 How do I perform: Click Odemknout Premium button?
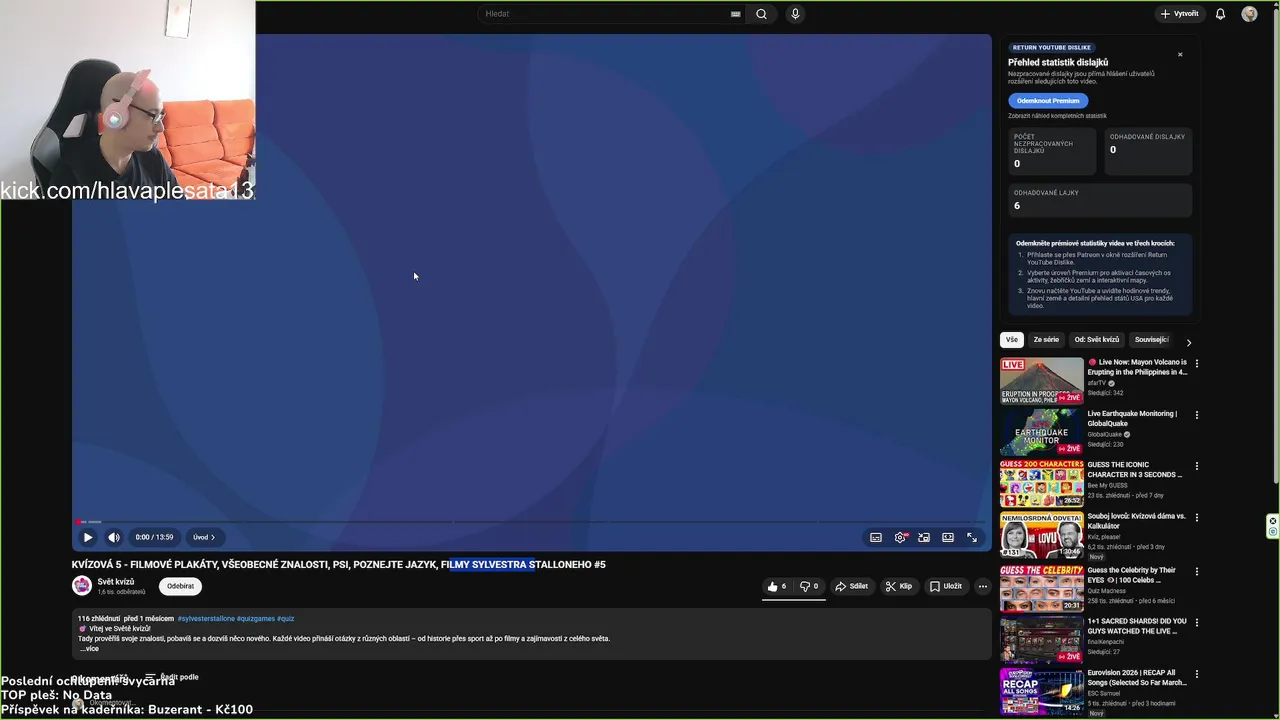coord(1048,101)
